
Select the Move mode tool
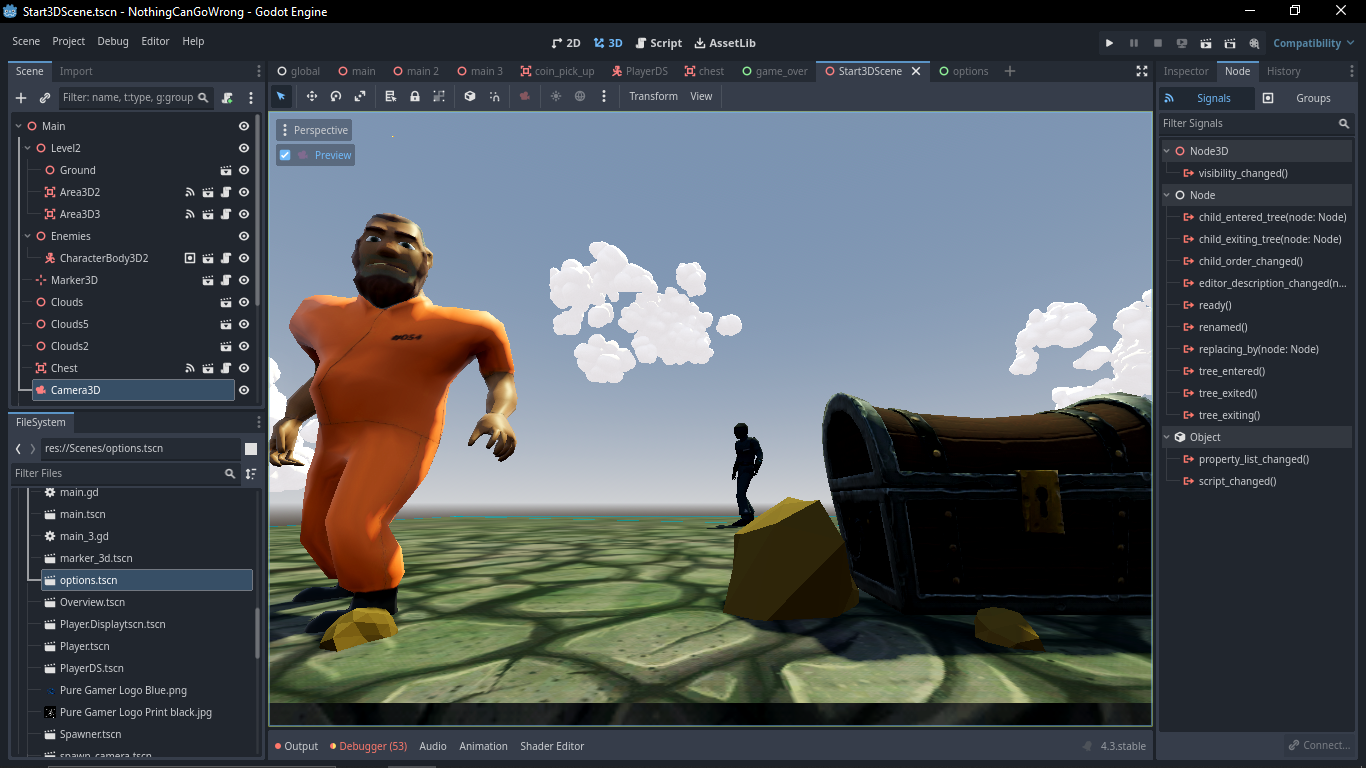[310, 96]
